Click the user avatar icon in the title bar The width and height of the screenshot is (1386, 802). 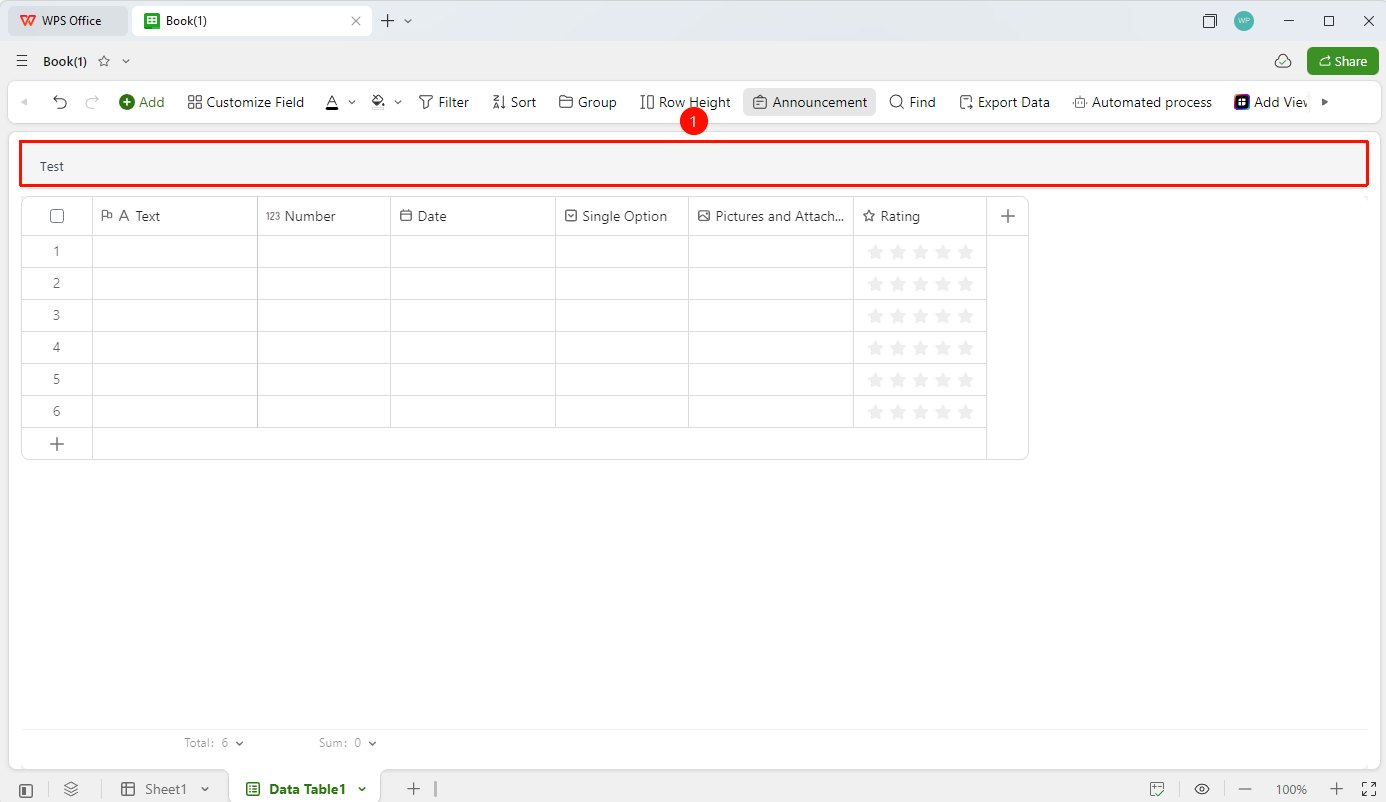(1244, 20)
